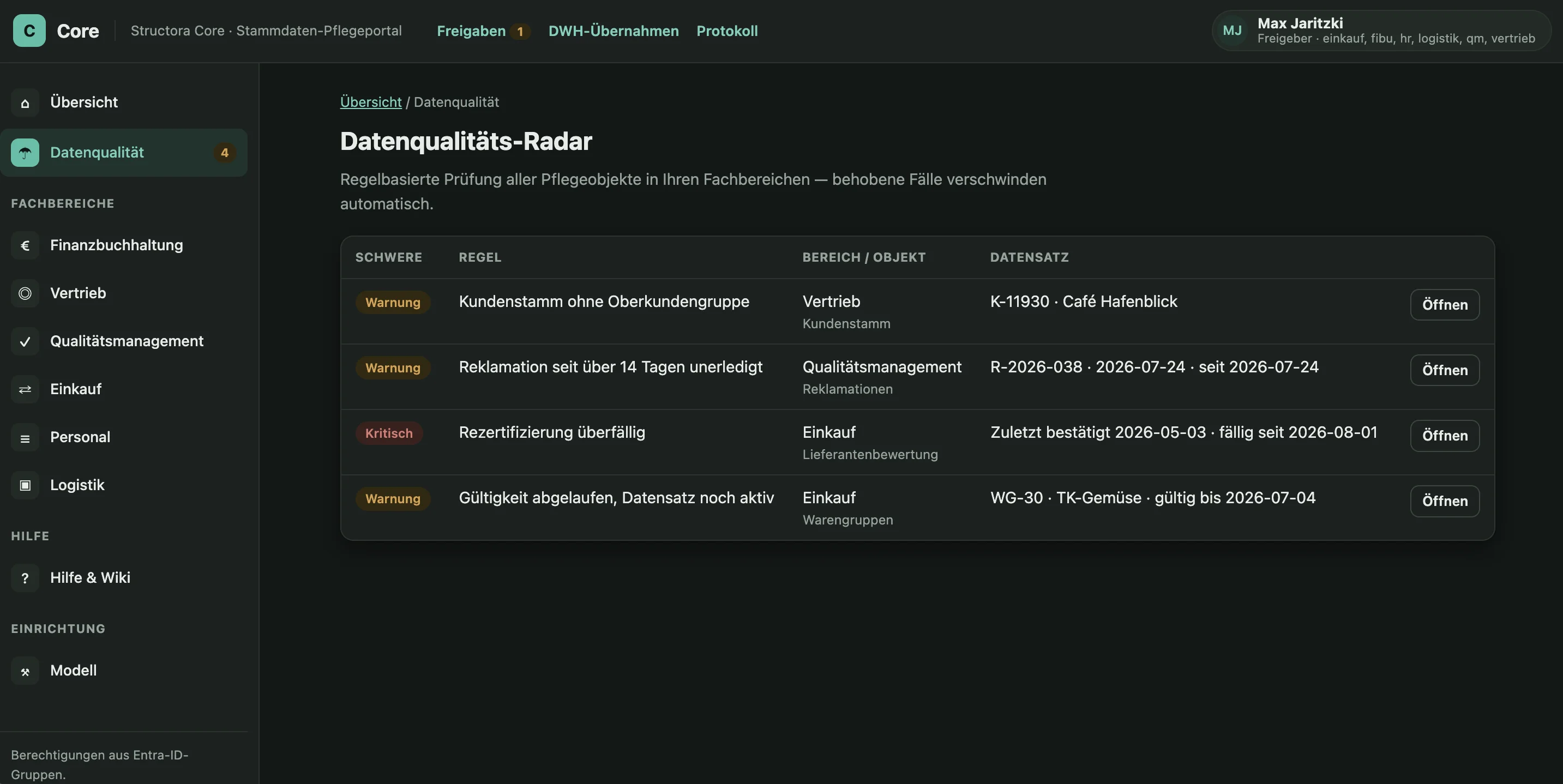Click 'Vertrieb' cell in Kundenstamm row

point(831,301)
